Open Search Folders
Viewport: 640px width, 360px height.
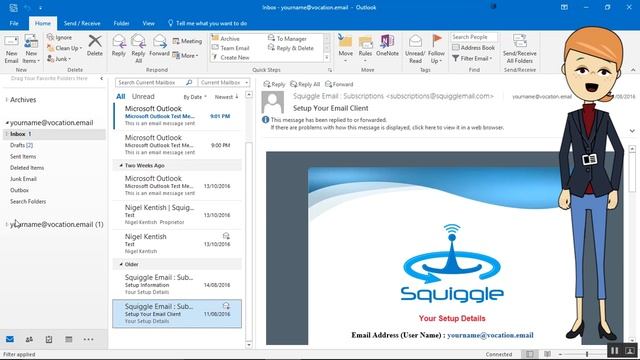coord(28,202)
